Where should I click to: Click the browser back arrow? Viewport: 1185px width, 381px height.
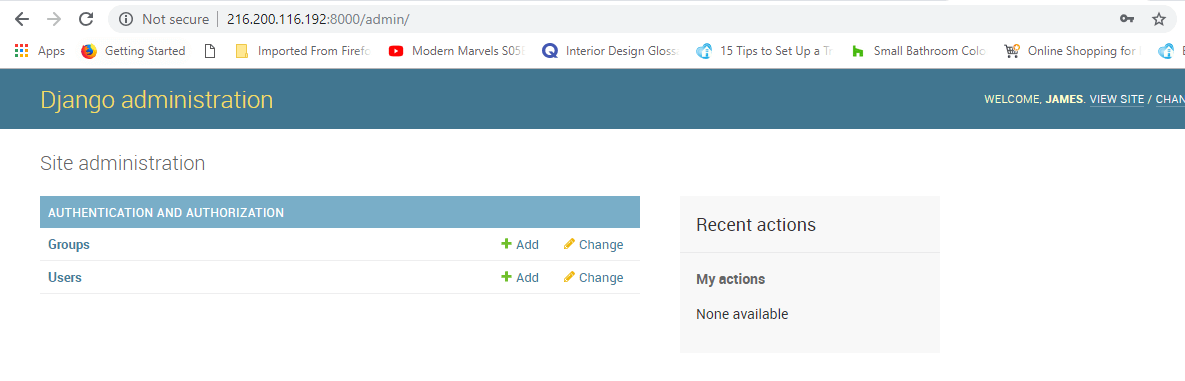click(22, 19)
